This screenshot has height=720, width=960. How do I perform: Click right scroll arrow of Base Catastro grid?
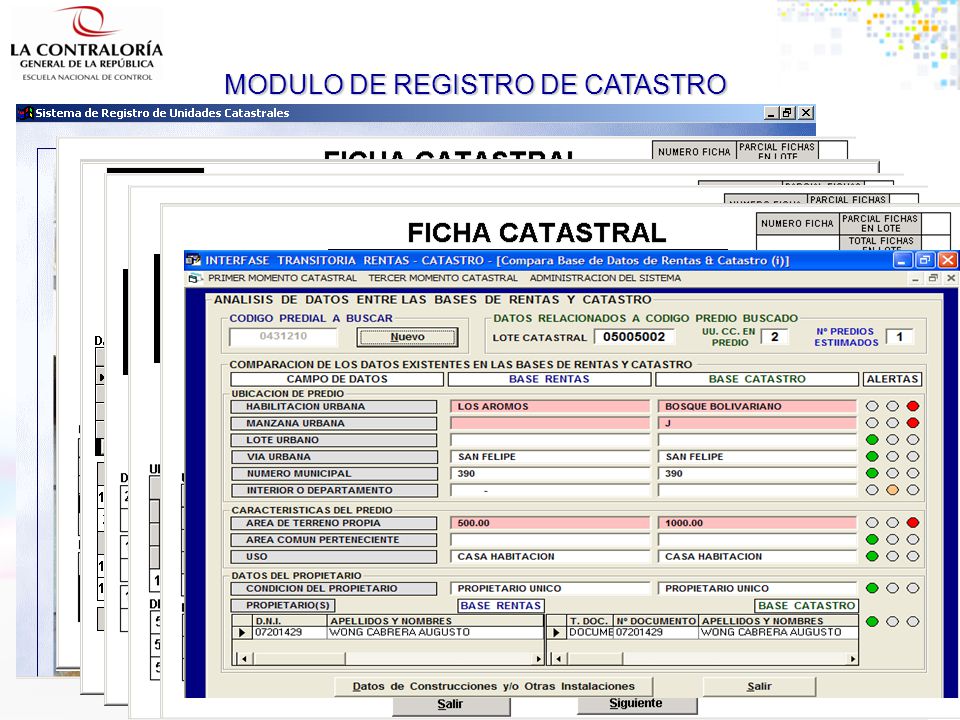(x=852, y=659)
